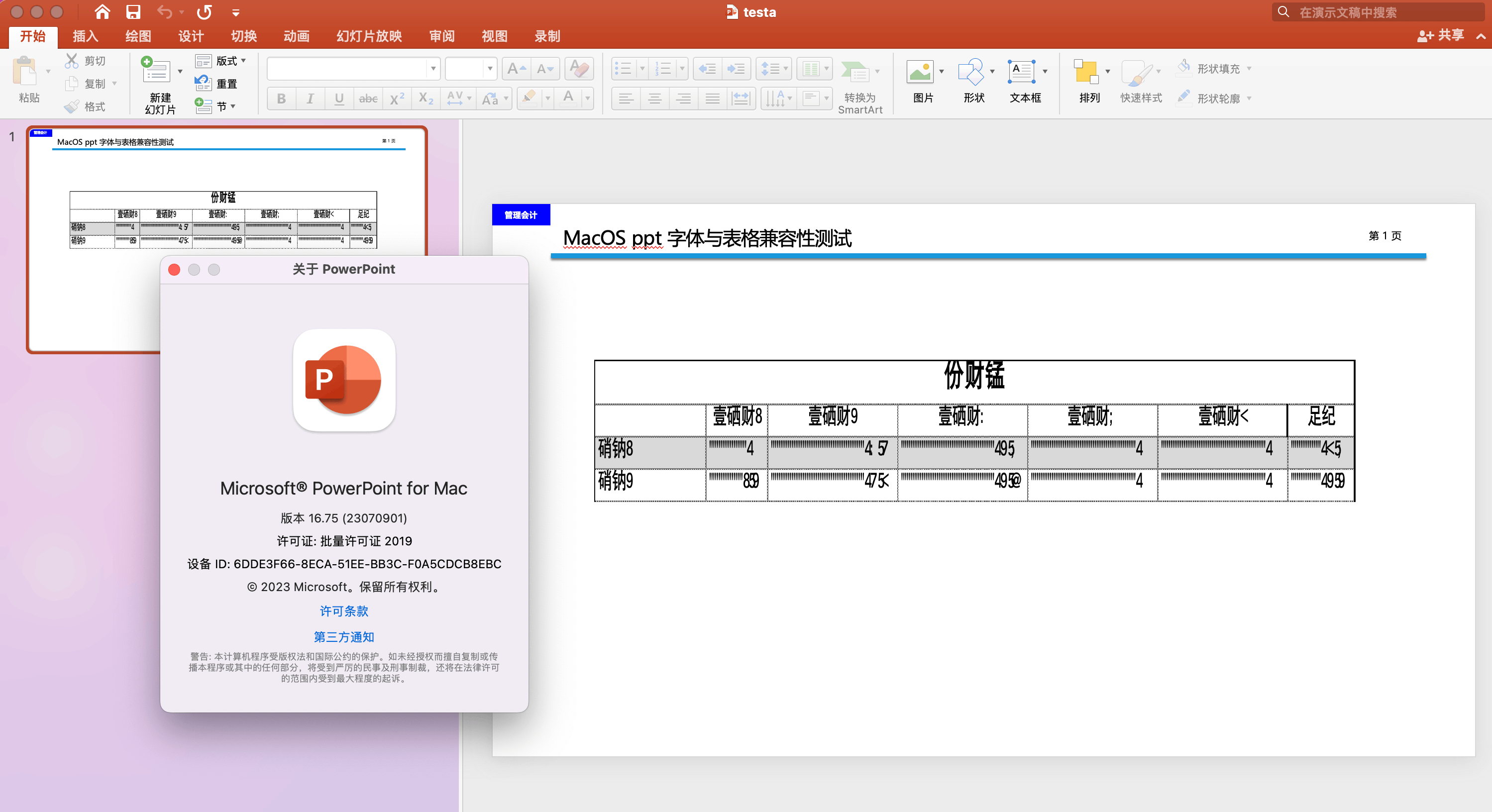
Task: Toggle underline formatting button
Action: pos(339,99)
